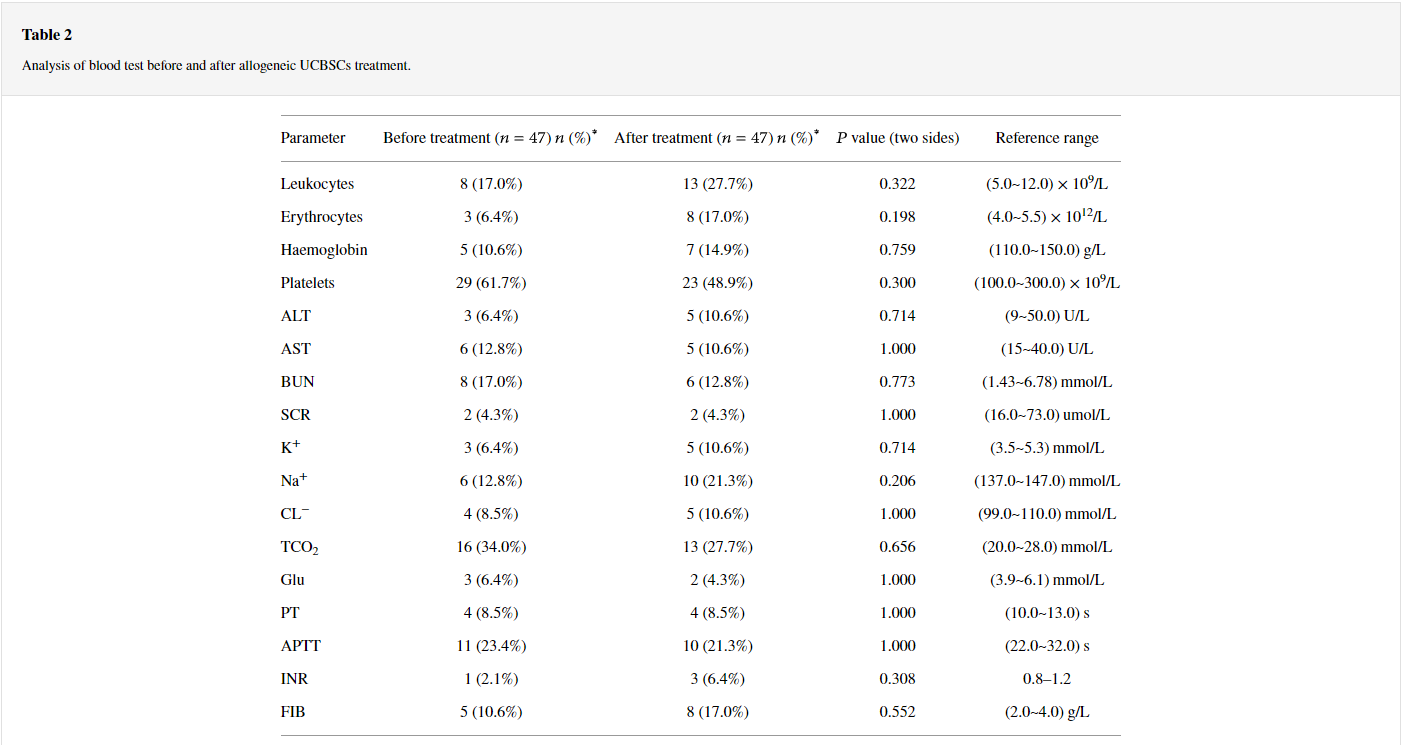Click the Table 2 title
Screen dimensions: 1403x745
47,35
